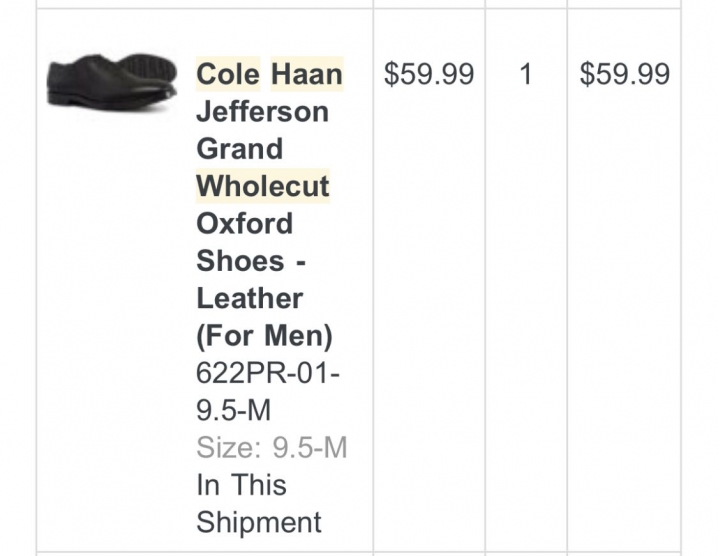Click the highlighted word Wholecut
Screen dimensions: 720x556
coord(263,186)
